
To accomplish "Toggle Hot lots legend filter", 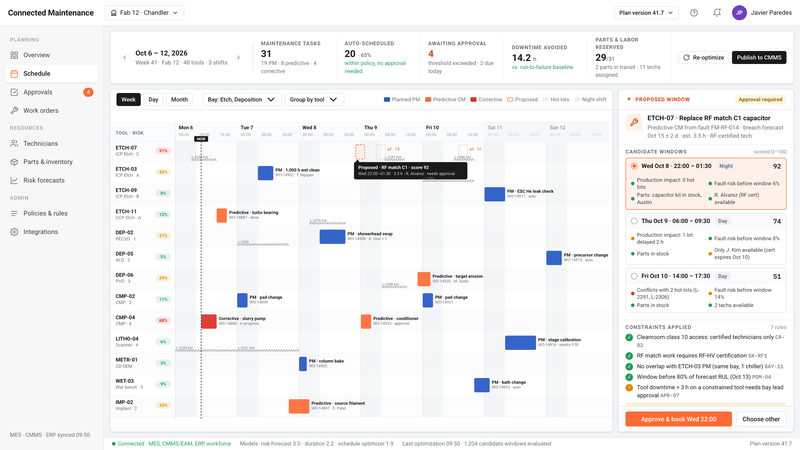I will [x=556, y=99].
